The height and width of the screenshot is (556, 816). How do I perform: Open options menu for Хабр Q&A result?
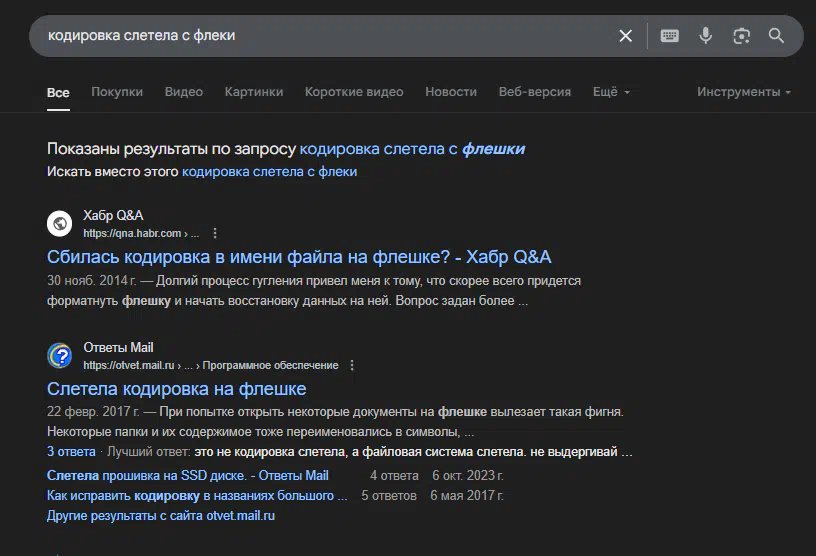215,233
